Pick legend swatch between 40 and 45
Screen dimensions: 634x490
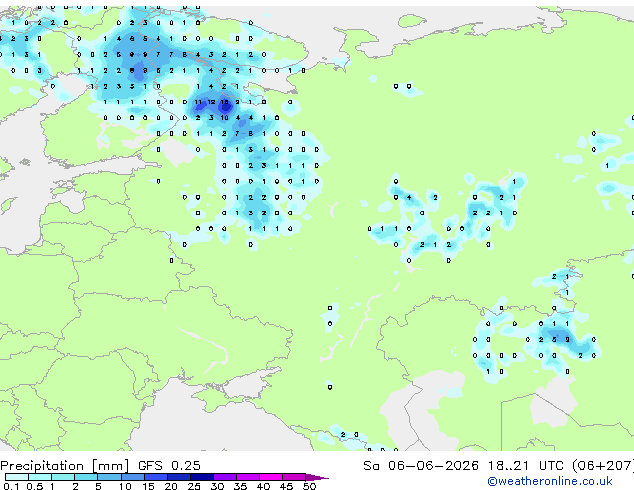pos(271,477)
